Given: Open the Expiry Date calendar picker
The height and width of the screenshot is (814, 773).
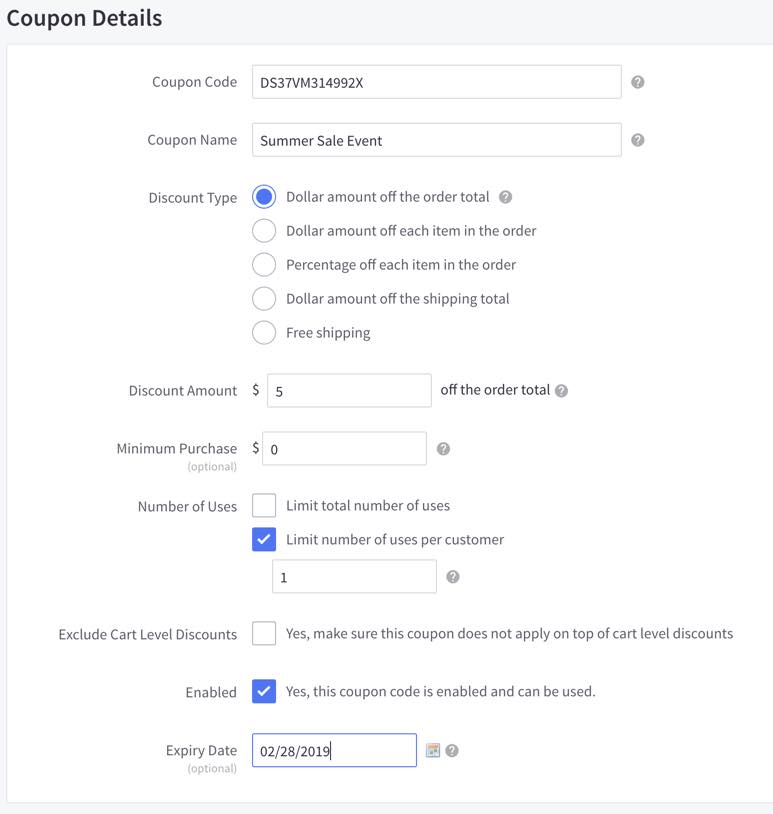Looking at the screenshot, I should click(x=432, y=749).
